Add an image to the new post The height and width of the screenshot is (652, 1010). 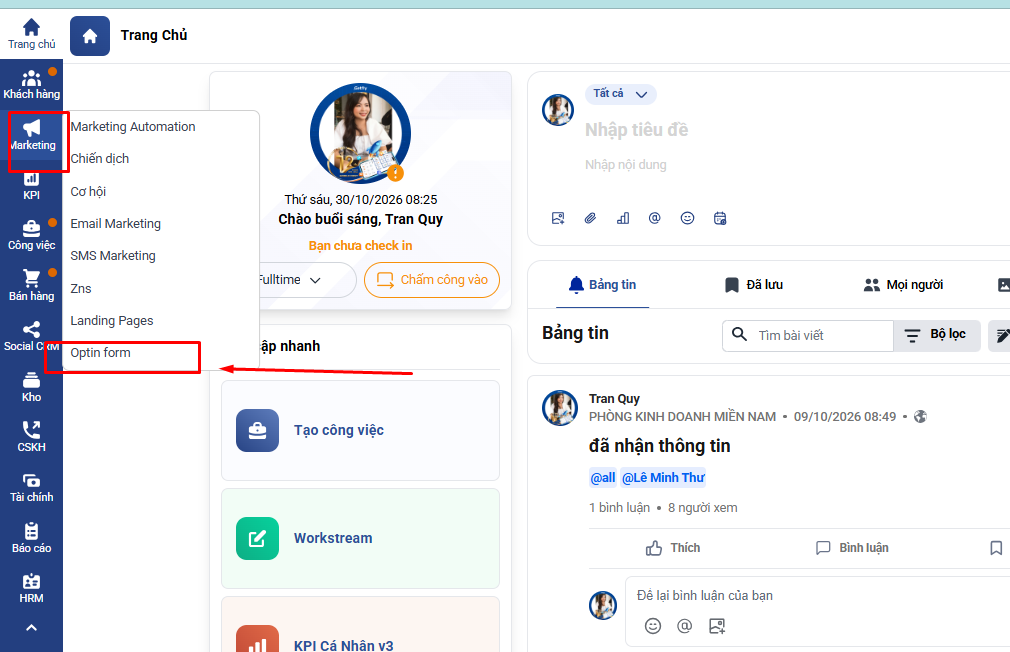(x=558, y=218)
